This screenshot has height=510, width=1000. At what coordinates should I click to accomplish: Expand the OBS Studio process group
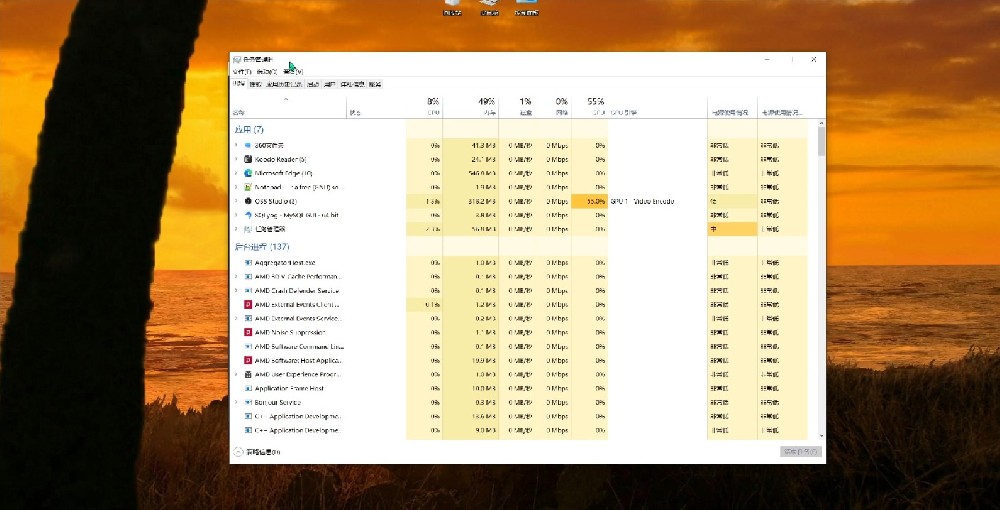237,201
